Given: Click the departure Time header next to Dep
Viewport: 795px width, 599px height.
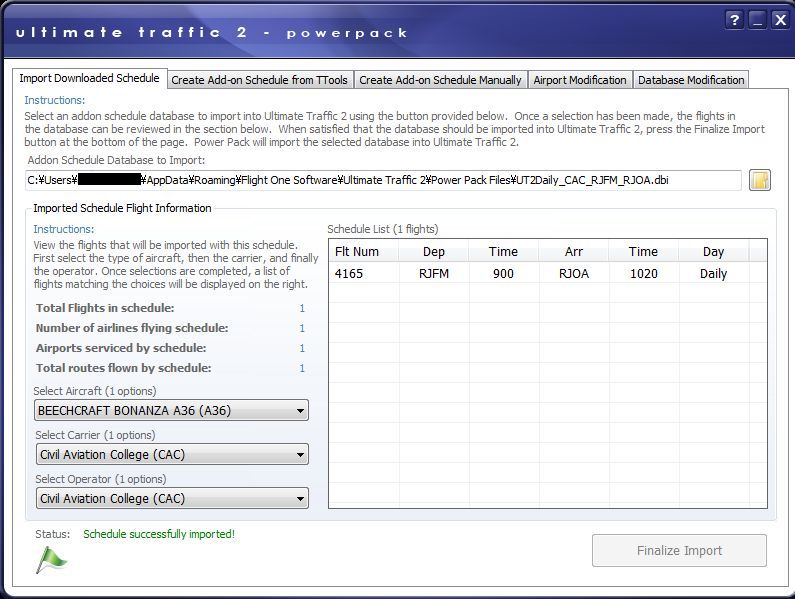Looking at the screenshot, I should (503, 252).
